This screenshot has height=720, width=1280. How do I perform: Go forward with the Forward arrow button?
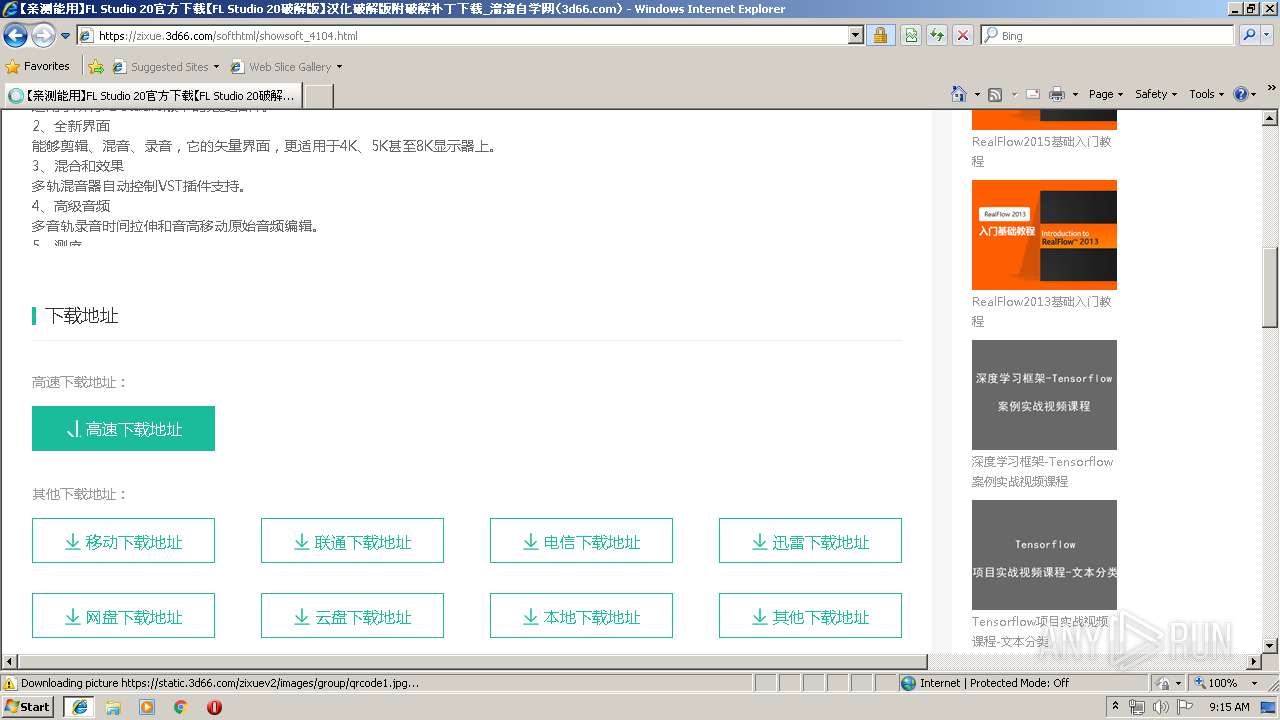(x=43, y=36)
